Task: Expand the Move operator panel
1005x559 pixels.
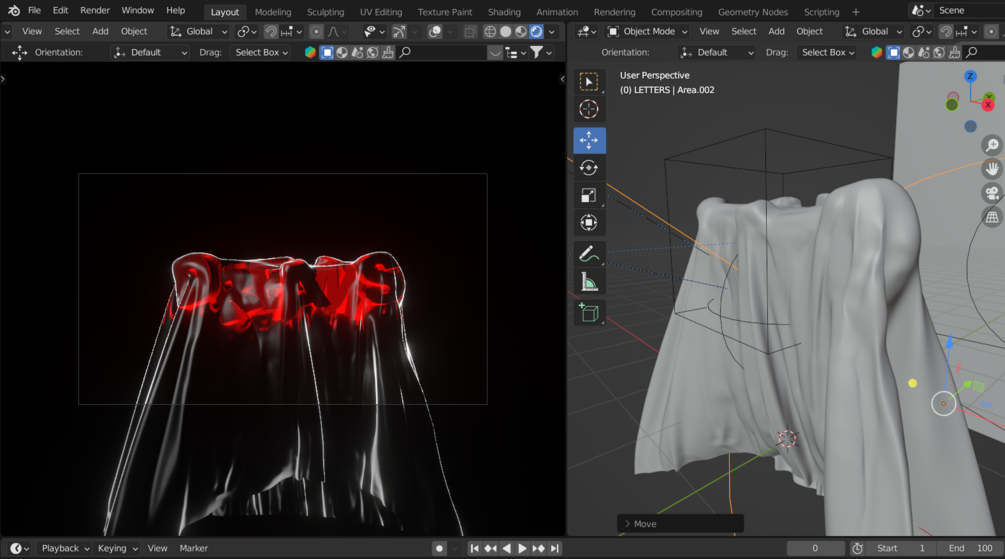Action: click(681, 524)
